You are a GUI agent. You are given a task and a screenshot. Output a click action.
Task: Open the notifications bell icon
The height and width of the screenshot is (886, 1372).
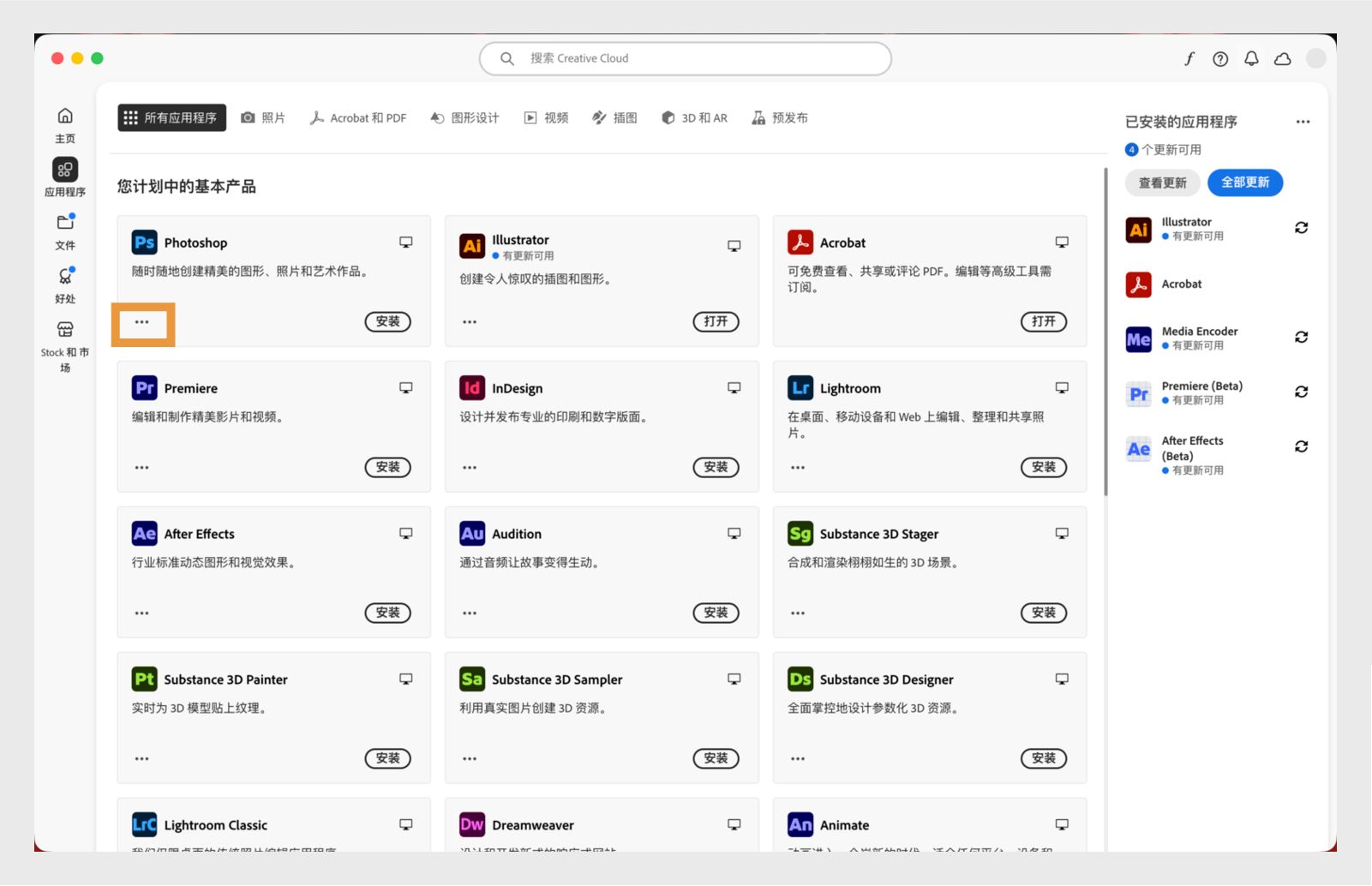click(x=1251, y=58)
